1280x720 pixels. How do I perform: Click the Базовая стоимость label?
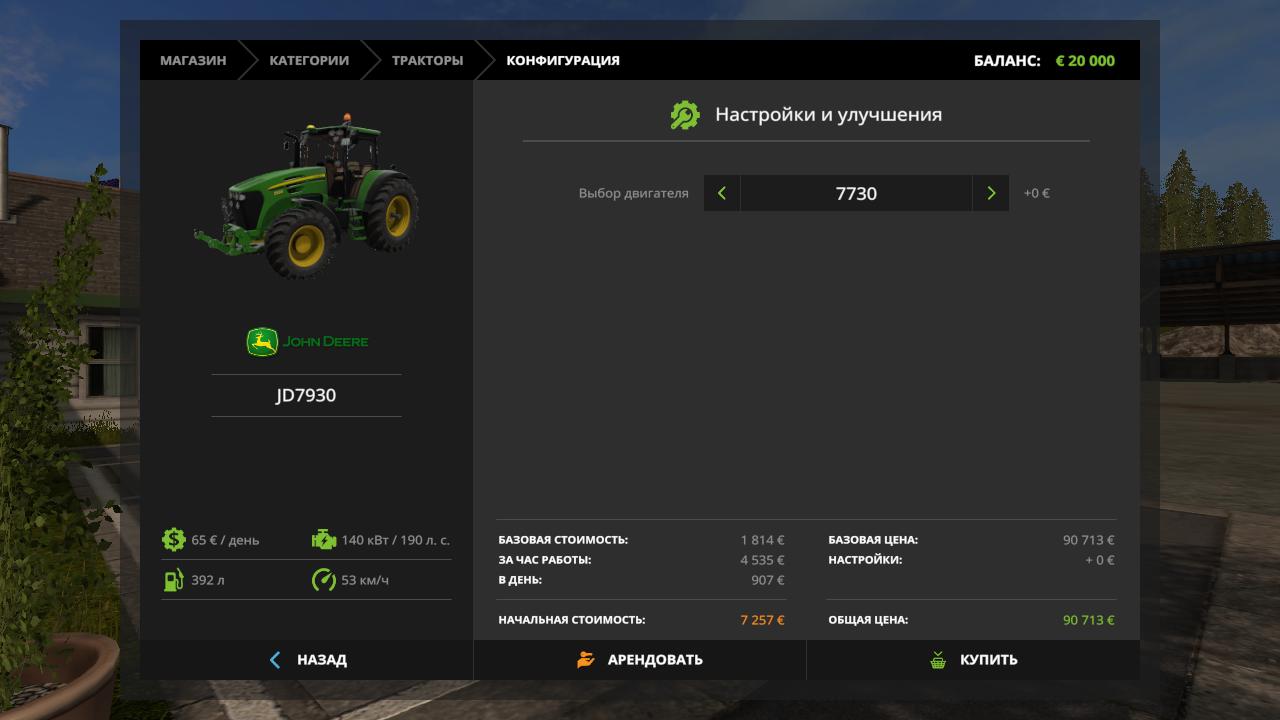point(563,540)
